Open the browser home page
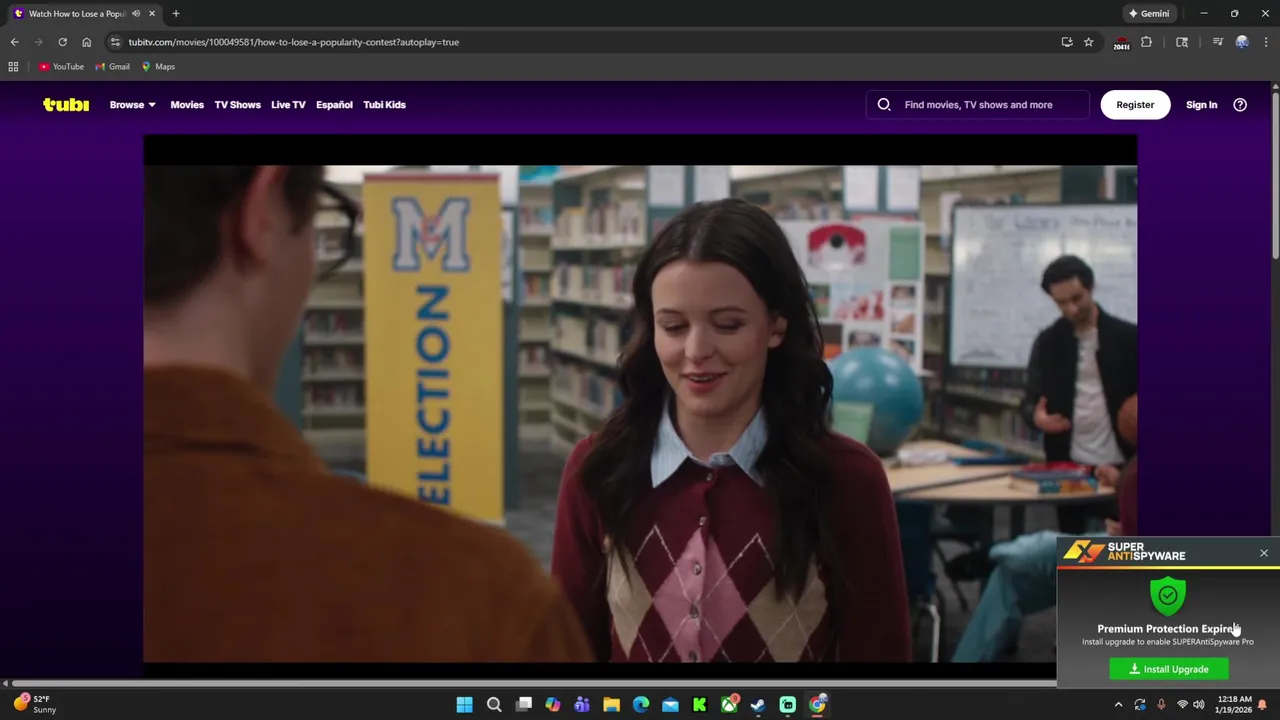 tap(86, 42)
